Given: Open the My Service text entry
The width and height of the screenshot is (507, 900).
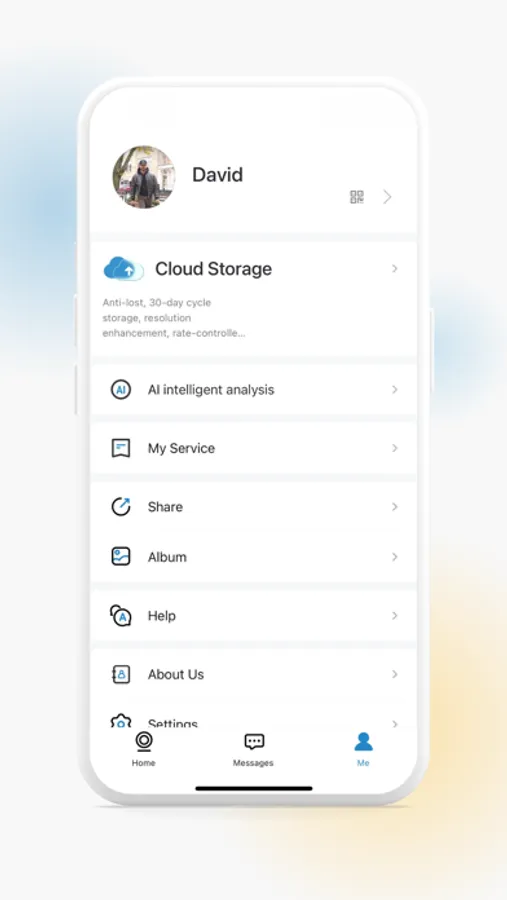Looking at the screenshot, I should (x=181, y=448).
